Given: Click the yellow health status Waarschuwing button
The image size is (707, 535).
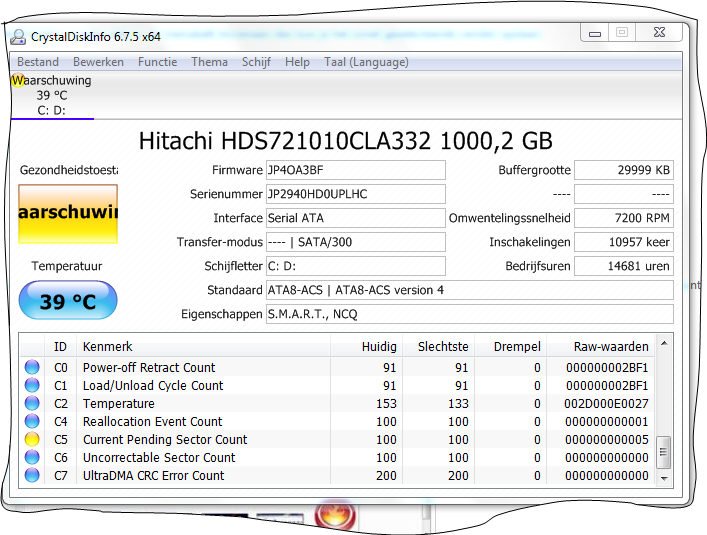Looking at the screenshot, I should [68, 214].
